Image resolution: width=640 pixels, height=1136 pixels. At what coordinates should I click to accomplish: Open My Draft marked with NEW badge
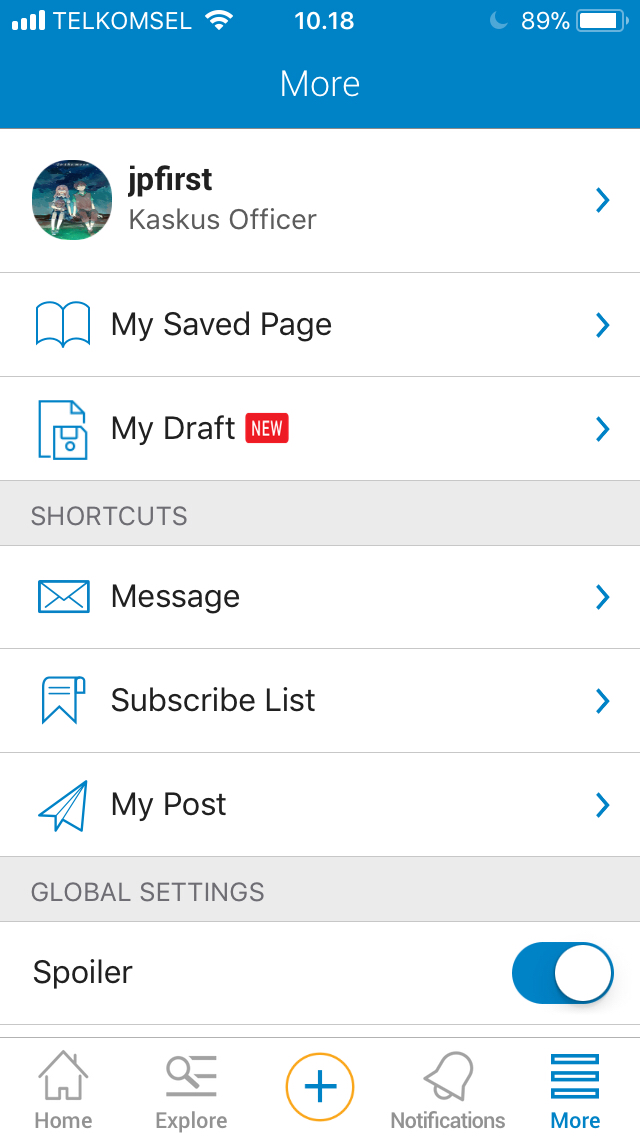tap(173, 428)
